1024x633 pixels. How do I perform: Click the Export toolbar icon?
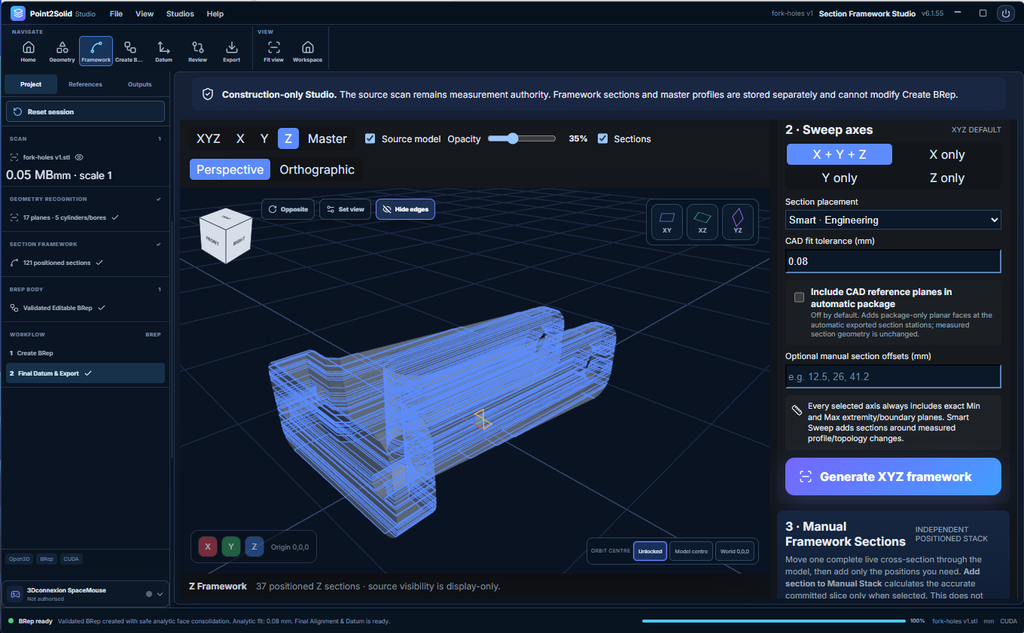tap(231, 51)
